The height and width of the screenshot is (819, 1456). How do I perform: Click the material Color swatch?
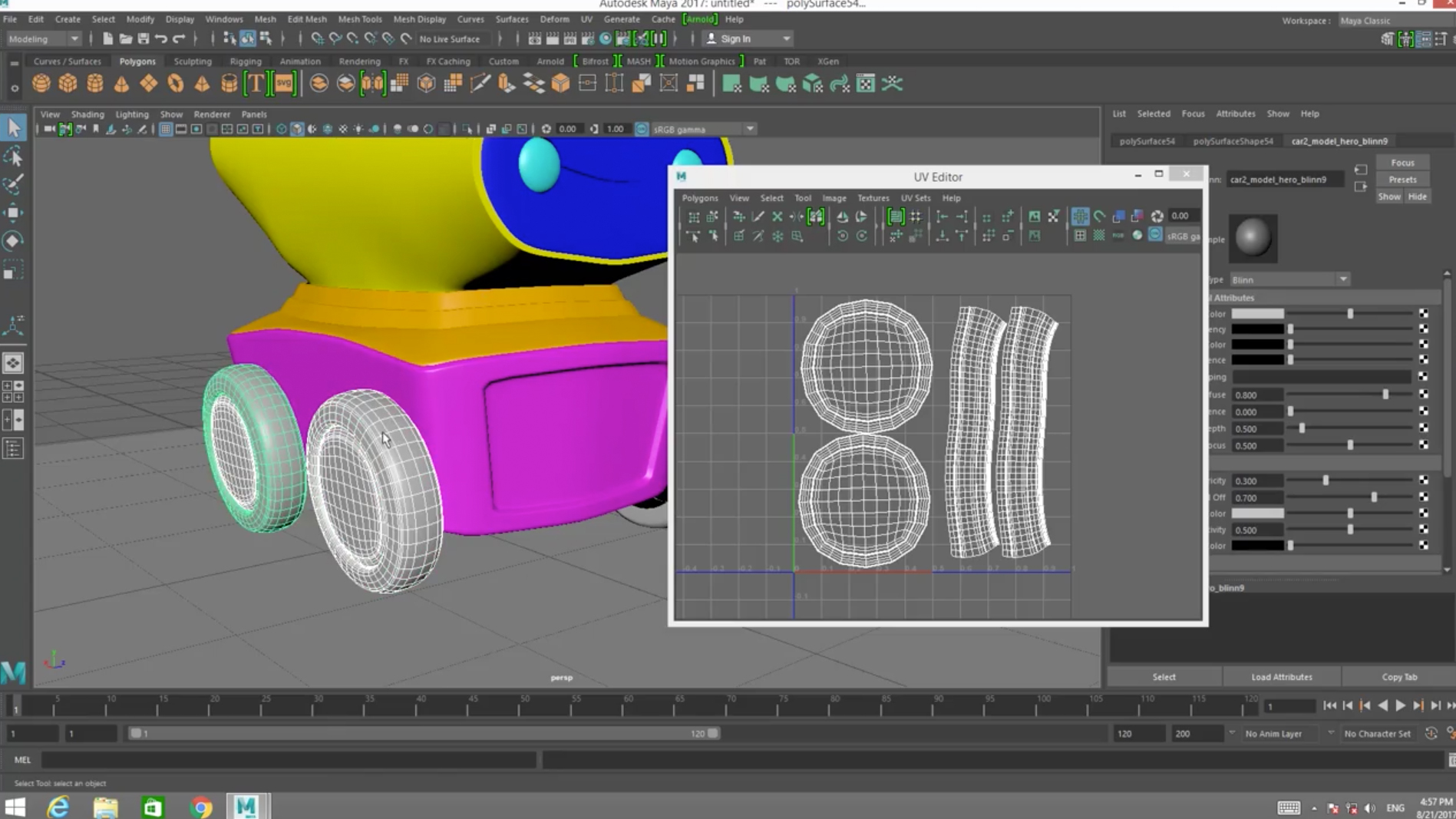pyautogui.click(x=1257, y=314)
